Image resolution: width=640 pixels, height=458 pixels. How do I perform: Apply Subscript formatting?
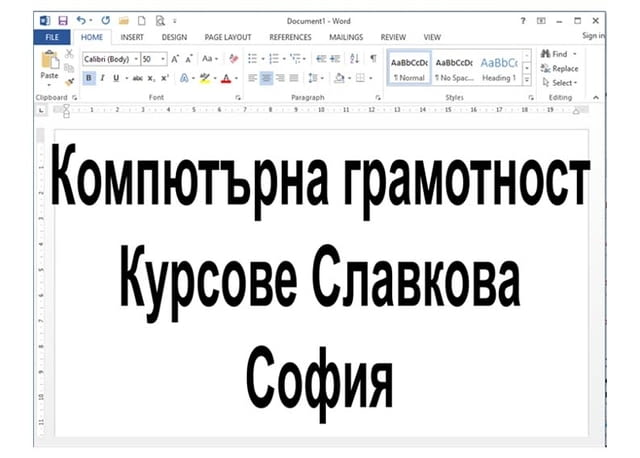click(x=151, y=78)
